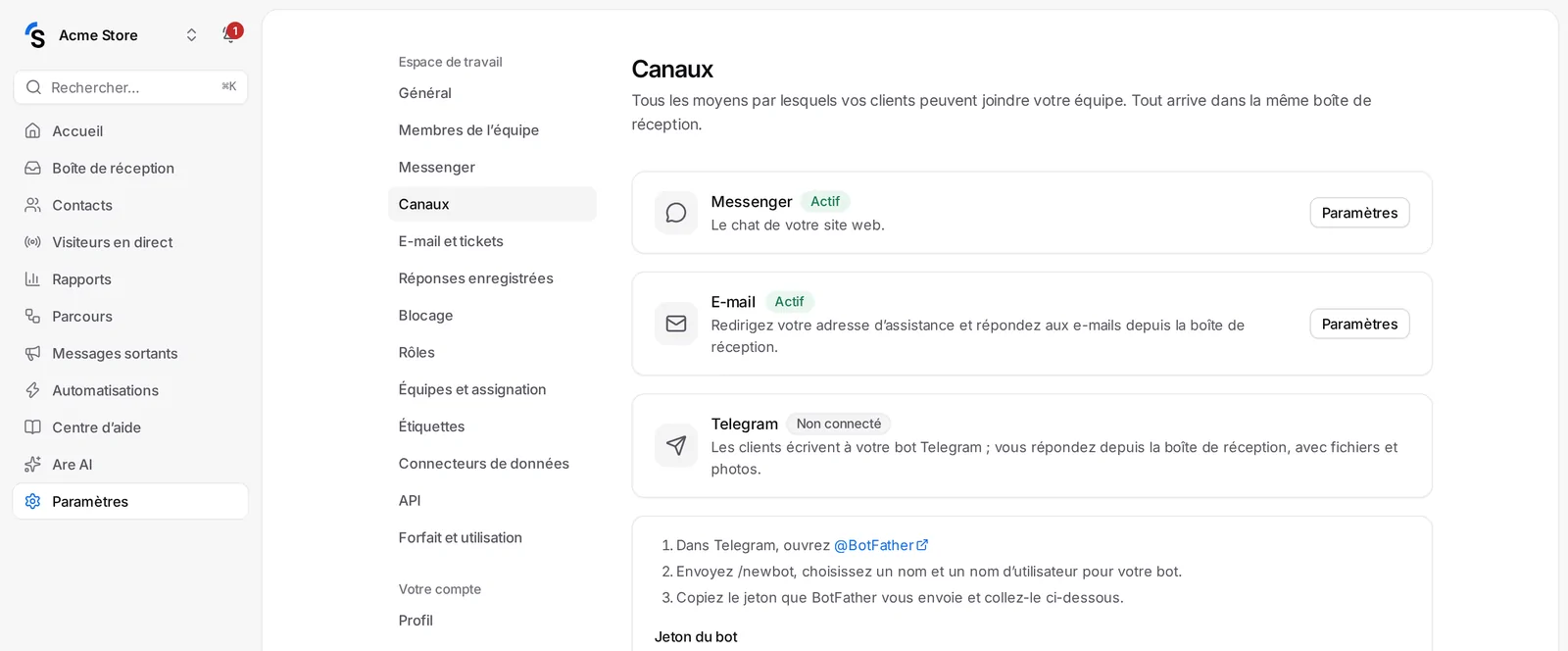Open Rôles settings
This screenshot has width=1568, height=651.
[492, 352]
